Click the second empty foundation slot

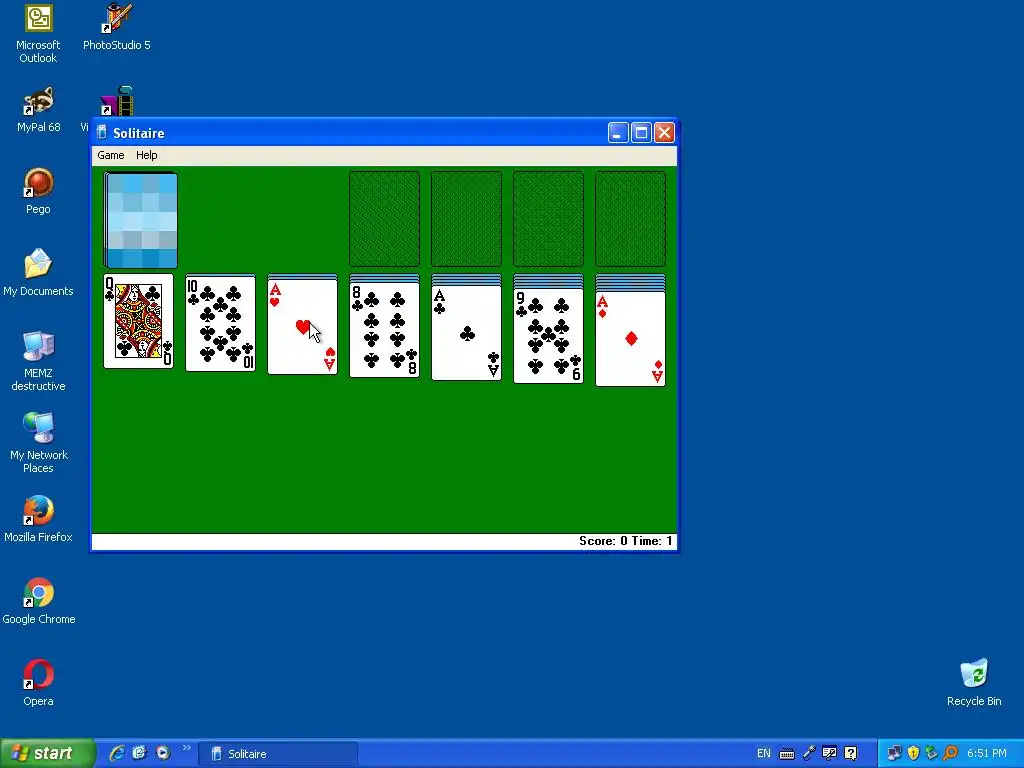(x=466, y=219)
